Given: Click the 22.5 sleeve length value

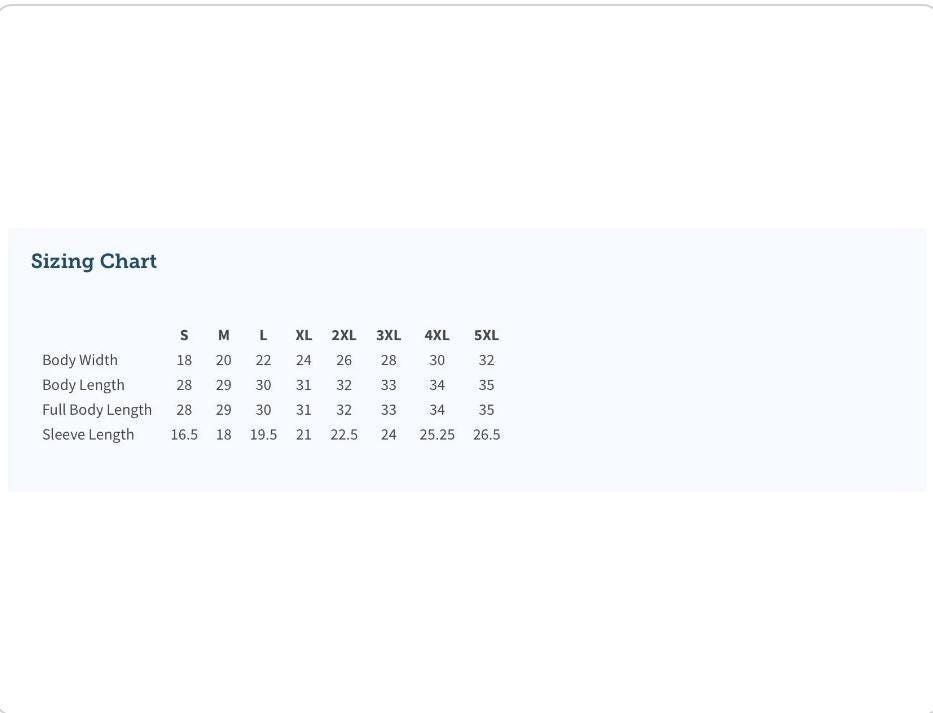Looking at the screenshot, I should pyautogui.click(x=344, y=435).
